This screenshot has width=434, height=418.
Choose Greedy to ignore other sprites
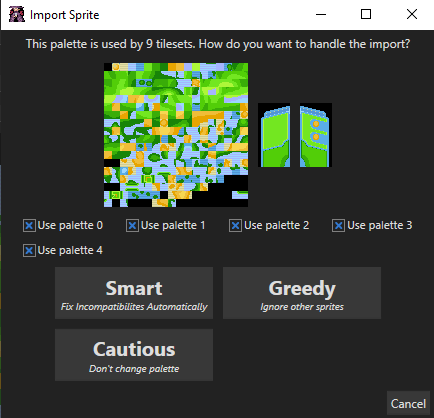tap(302, 293)
